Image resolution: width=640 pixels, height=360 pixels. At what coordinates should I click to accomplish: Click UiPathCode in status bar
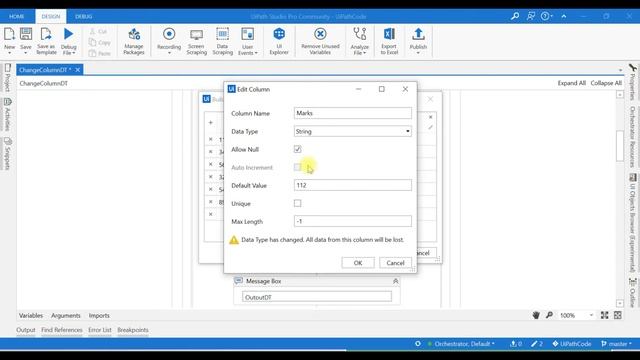tap(572, 344)
